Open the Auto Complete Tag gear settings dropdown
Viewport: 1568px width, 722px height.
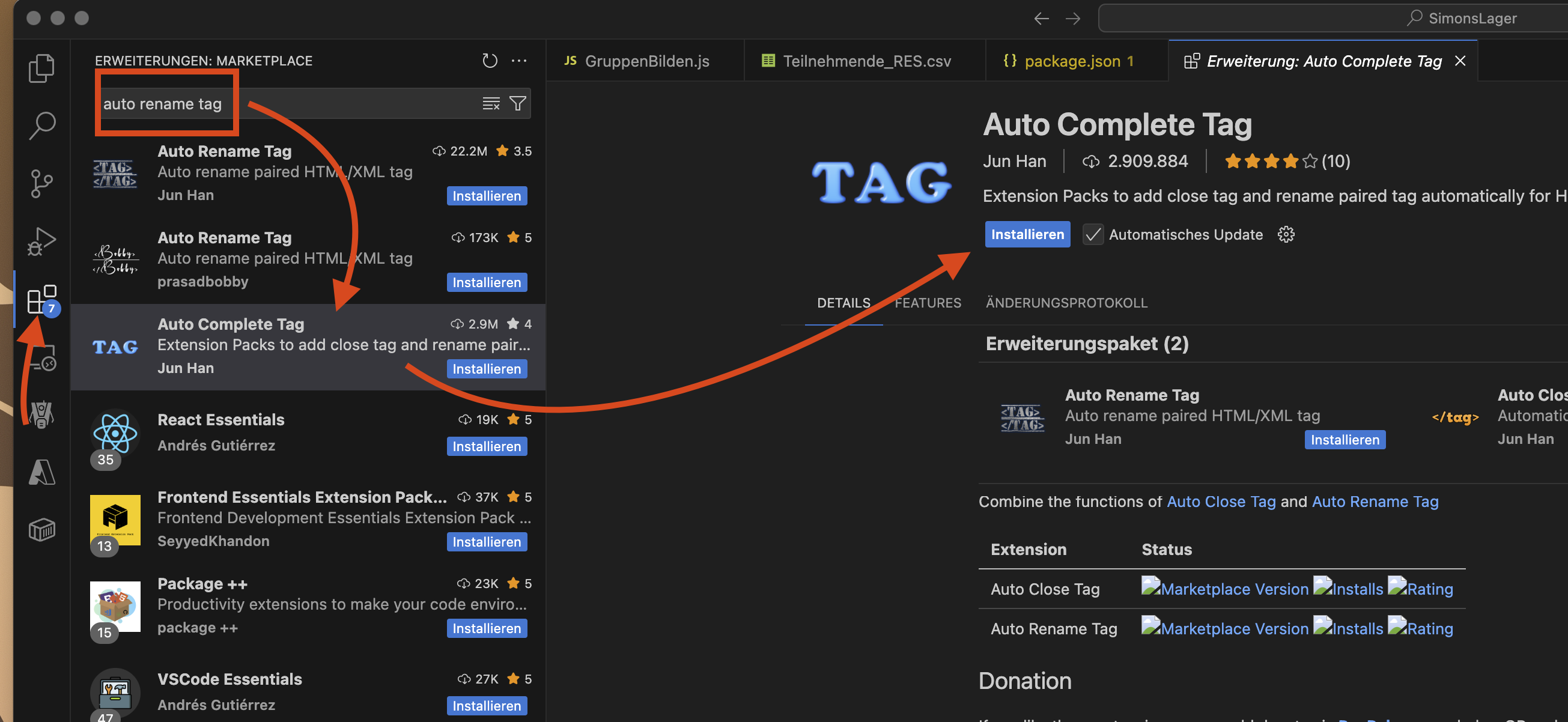[x=1286, y=234]
